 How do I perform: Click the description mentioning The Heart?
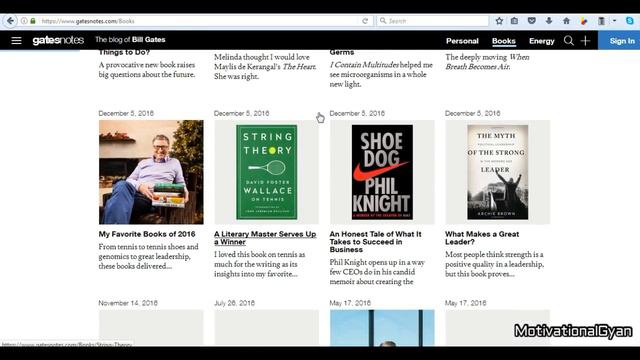[x=265, y=67]
